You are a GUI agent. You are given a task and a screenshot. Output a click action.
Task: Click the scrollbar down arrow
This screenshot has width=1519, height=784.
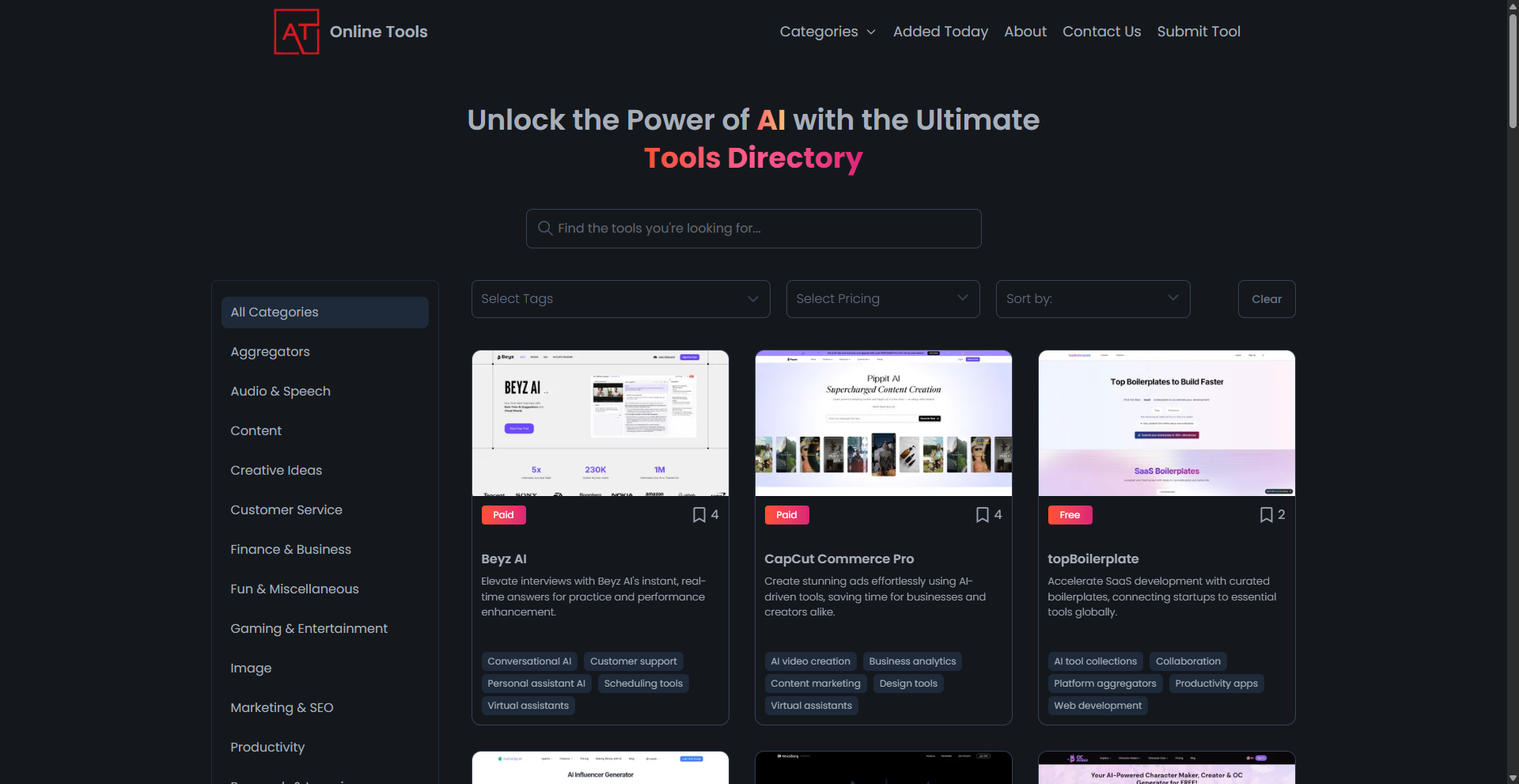(x=1513, y=777)
